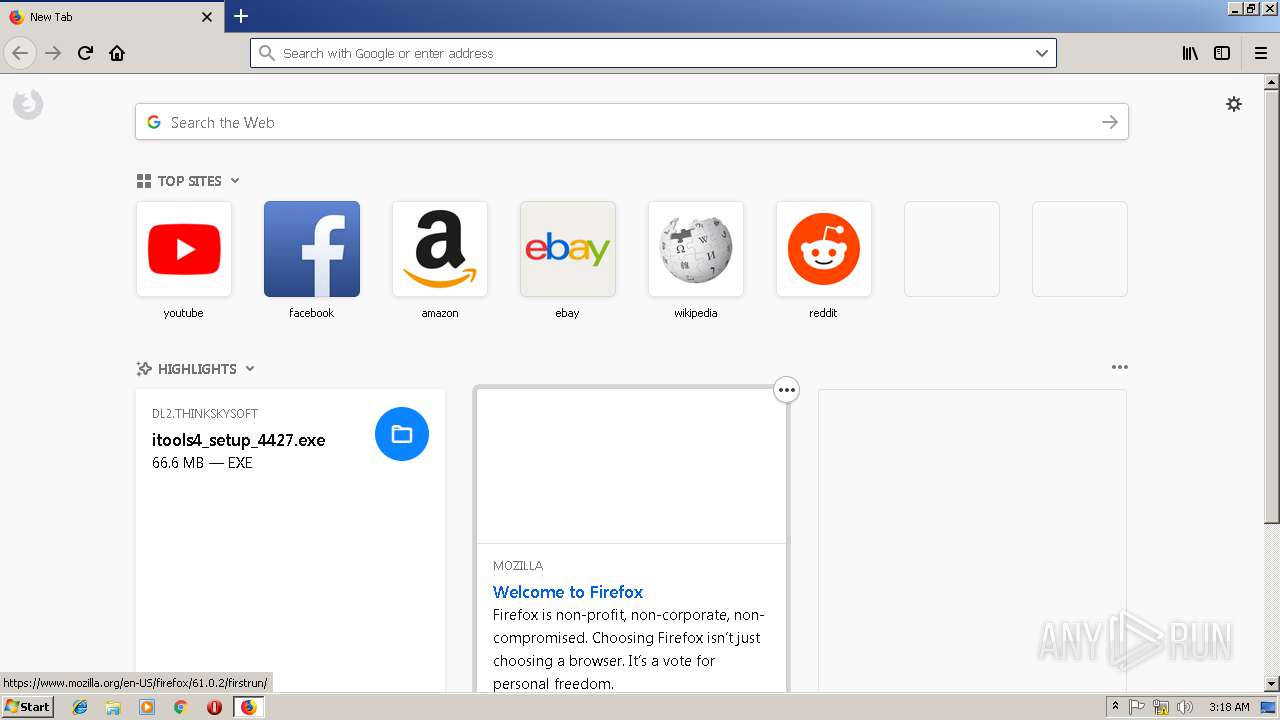Open the volume tray icon
Screen dimensions: 1280x720
tap(1185, 707)
